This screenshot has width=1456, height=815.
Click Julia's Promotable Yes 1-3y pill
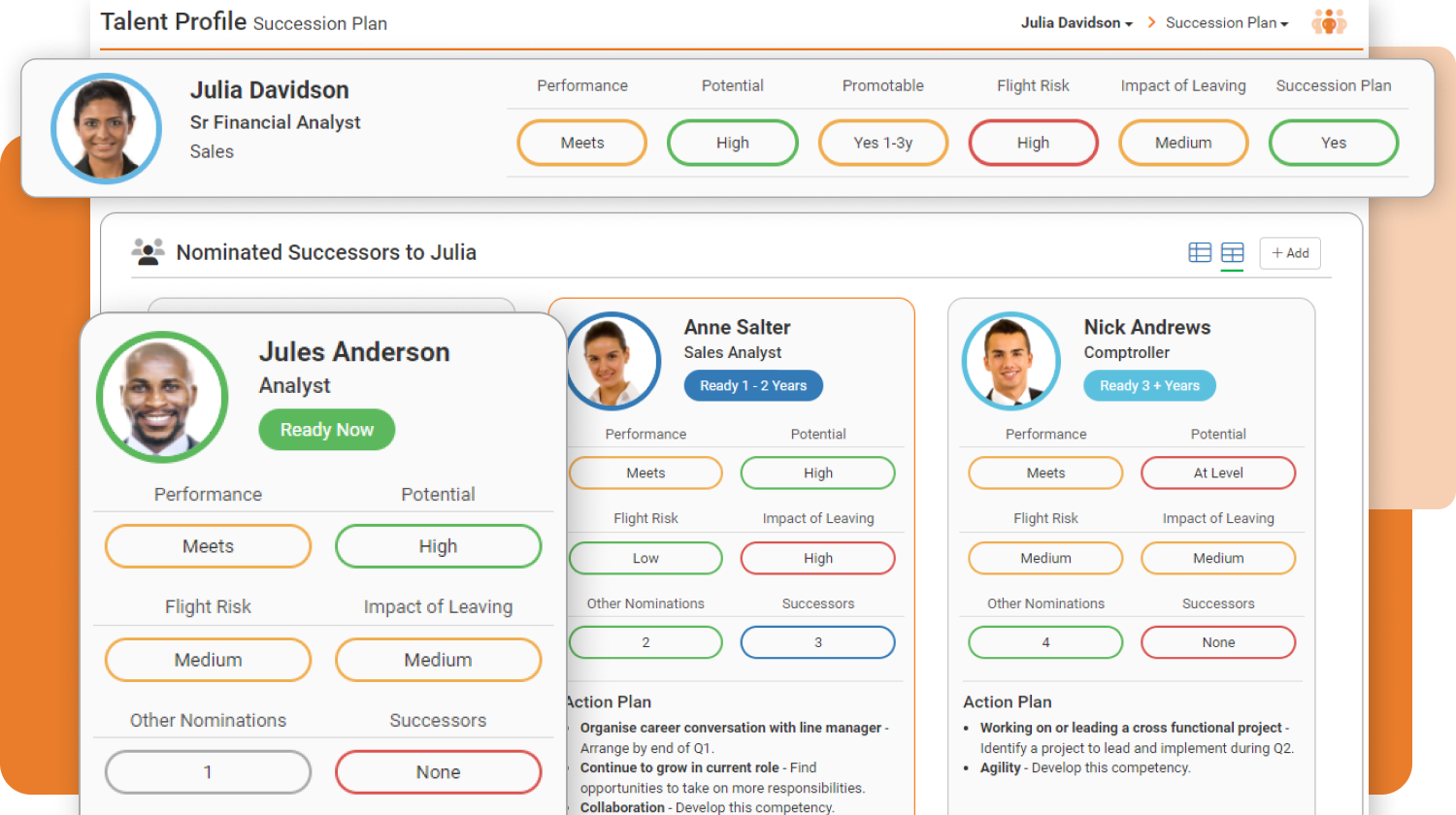(x=882, y=143)
